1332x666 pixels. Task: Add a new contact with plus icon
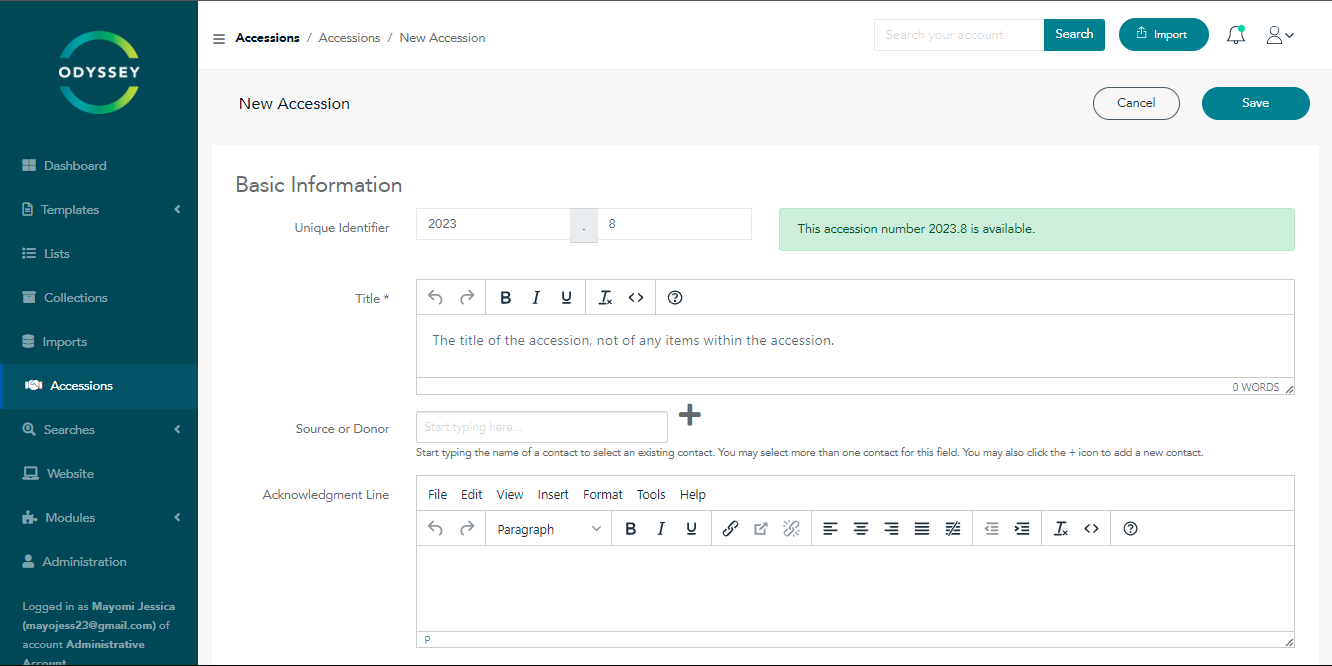tap(690, 414)
